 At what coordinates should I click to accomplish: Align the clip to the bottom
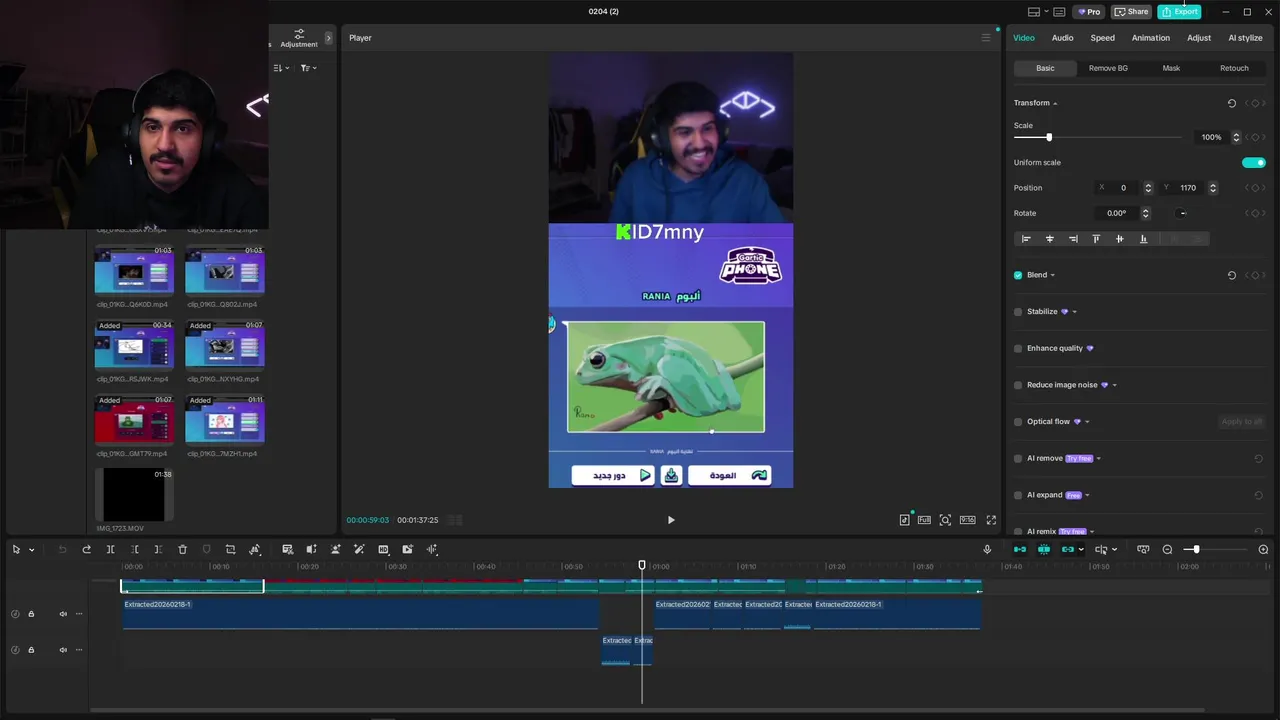click(1143, 239)
